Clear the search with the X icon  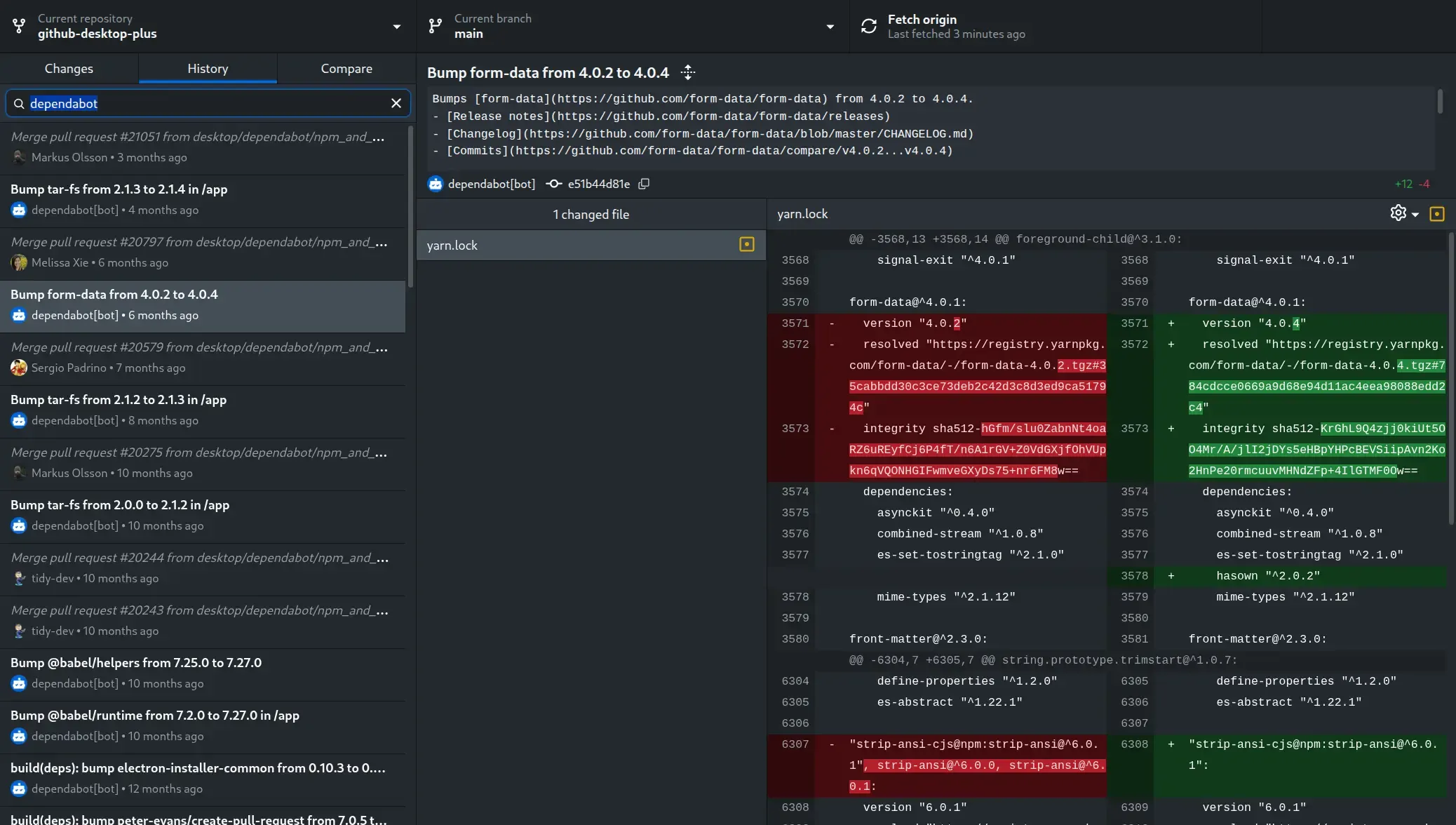point(396,104)
